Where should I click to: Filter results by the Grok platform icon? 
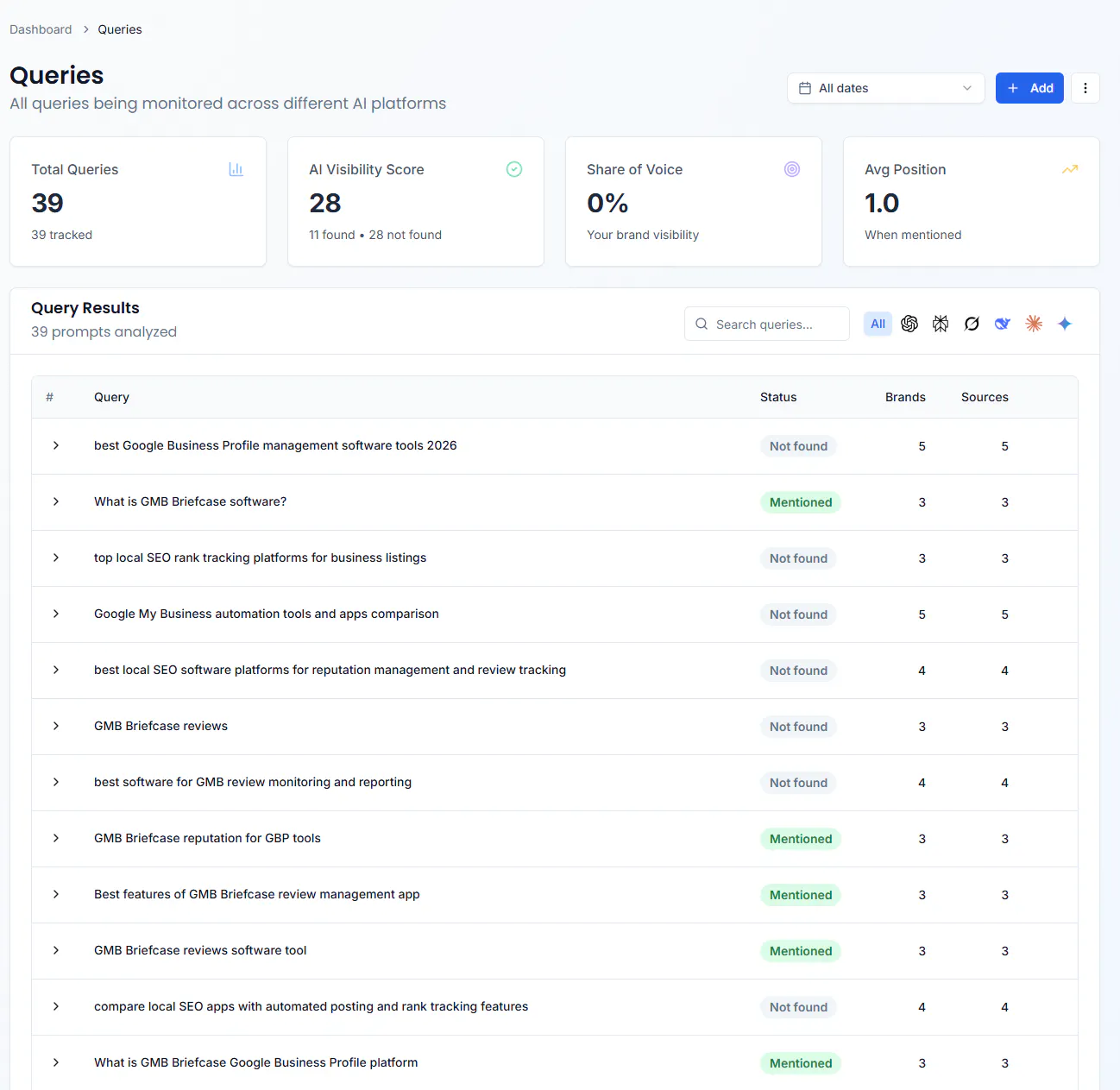(x=972, y=324)
